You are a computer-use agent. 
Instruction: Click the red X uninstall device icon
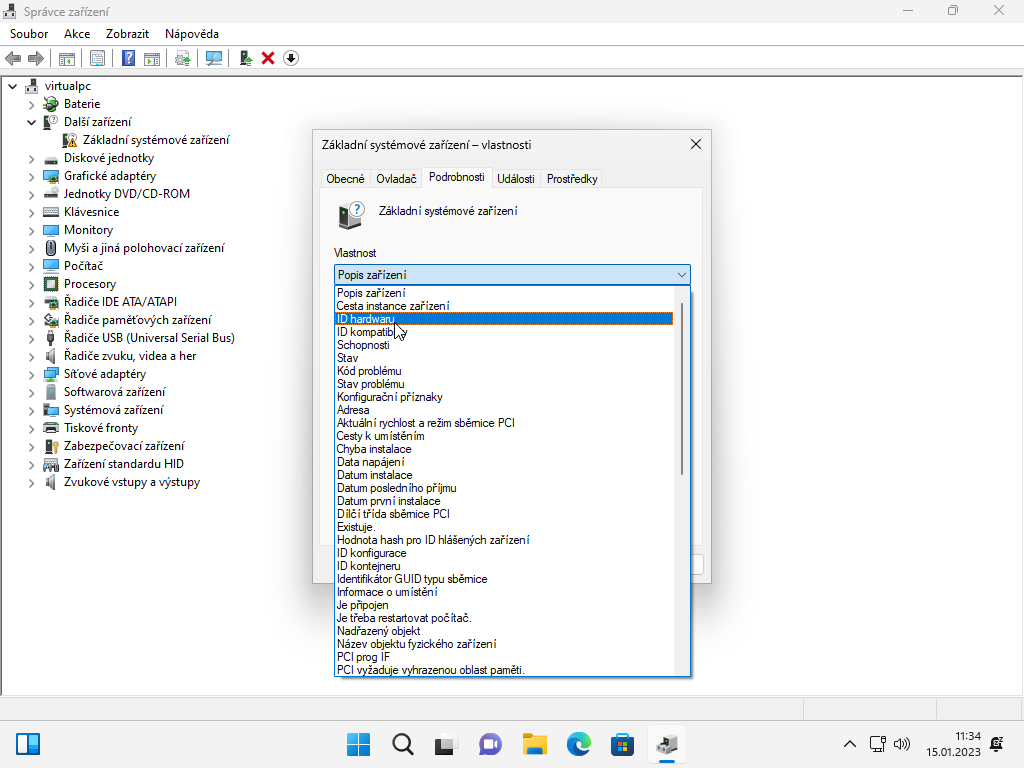(x=268, y=58)
